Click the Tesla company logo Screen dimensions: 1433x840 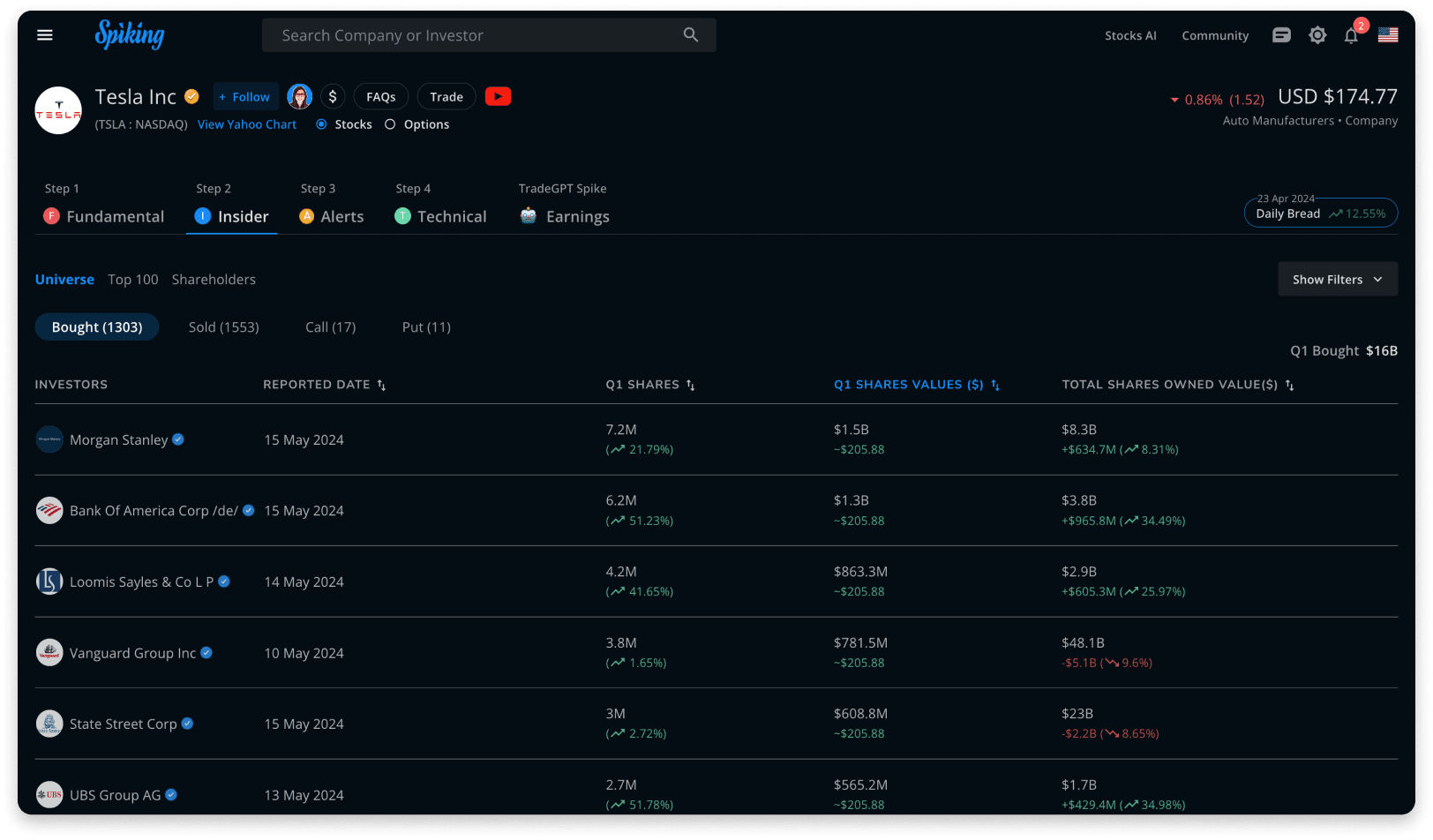58,110
